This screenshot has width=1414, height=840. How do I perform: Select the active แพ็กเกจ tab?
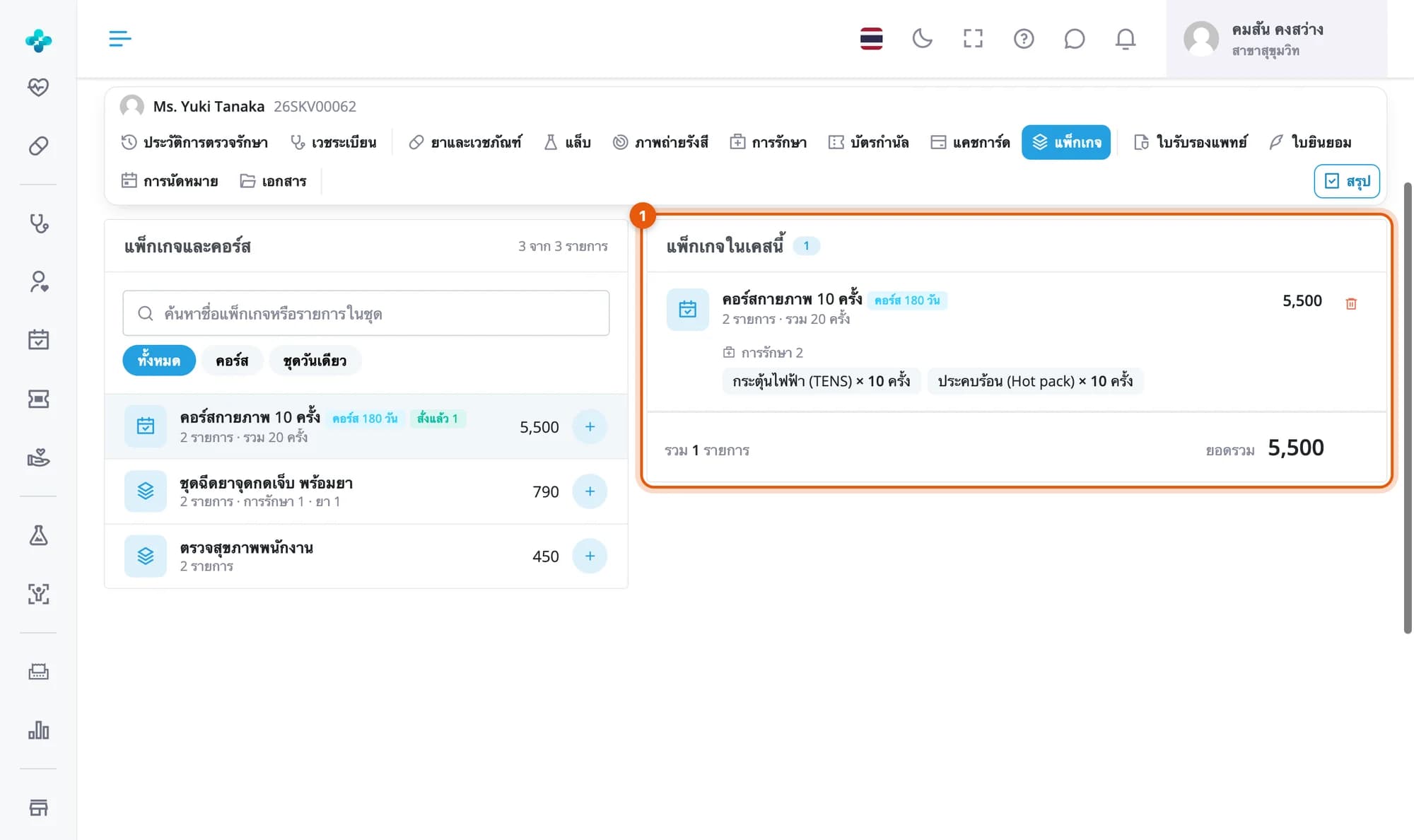1066,142
